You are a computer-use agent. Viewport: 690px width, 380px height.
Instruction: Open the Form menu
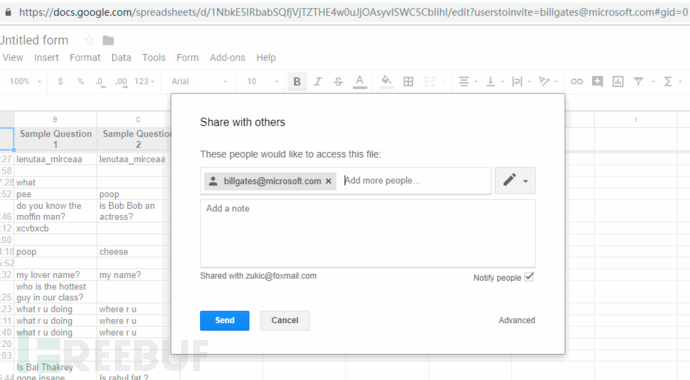click(187, 58)
